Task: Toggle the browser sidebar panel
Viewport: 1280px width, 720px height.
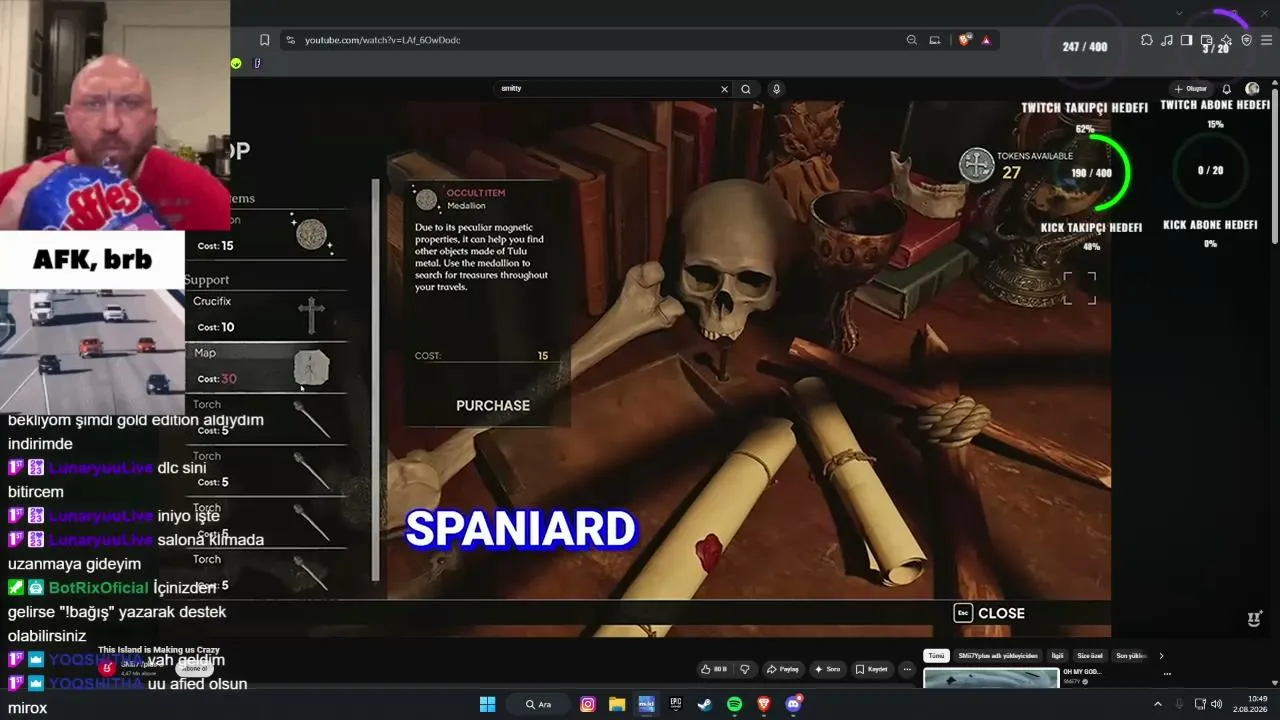Action: point(1186,40)
